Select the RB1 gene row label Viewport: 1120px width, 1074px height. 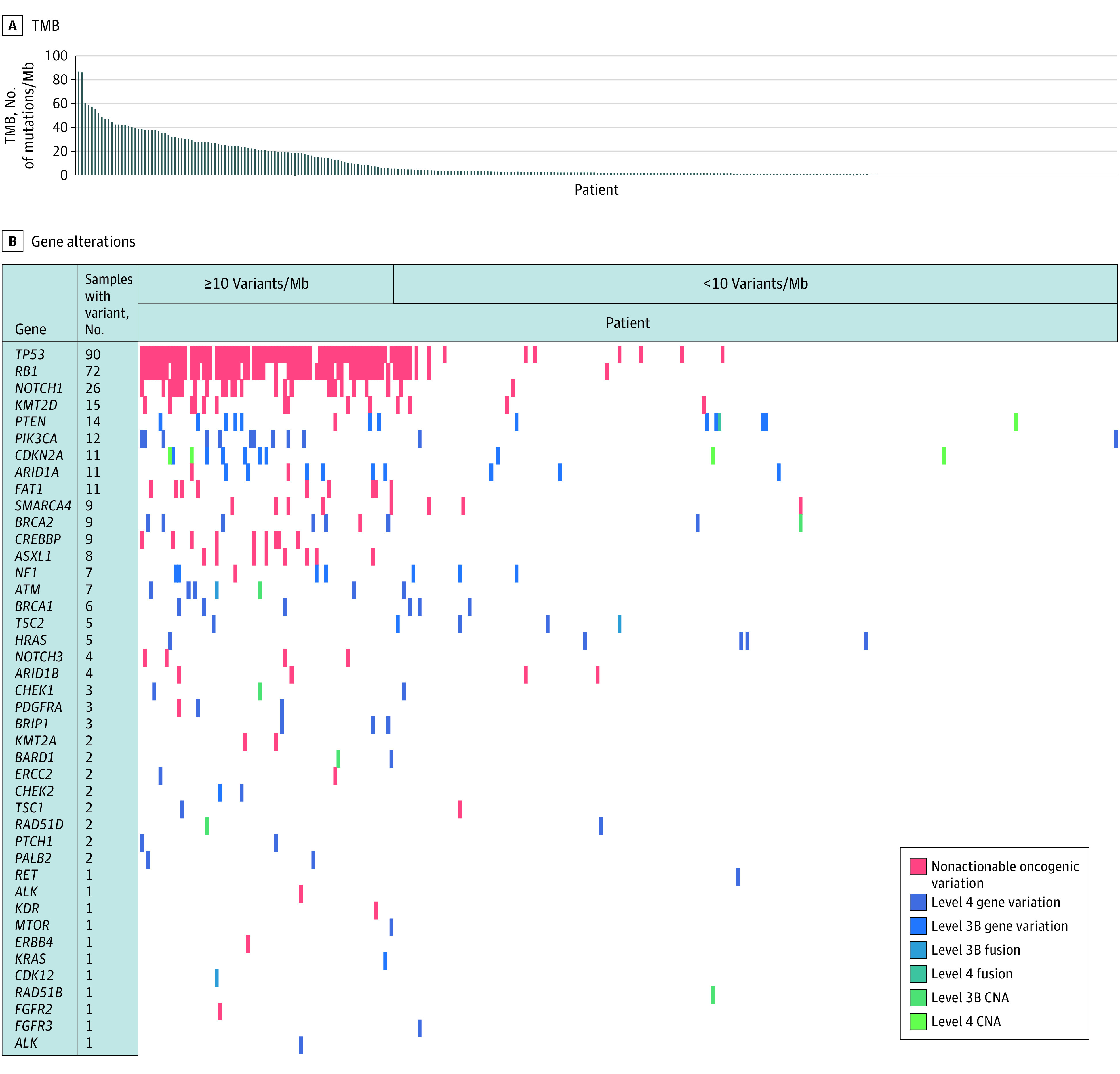26,371
